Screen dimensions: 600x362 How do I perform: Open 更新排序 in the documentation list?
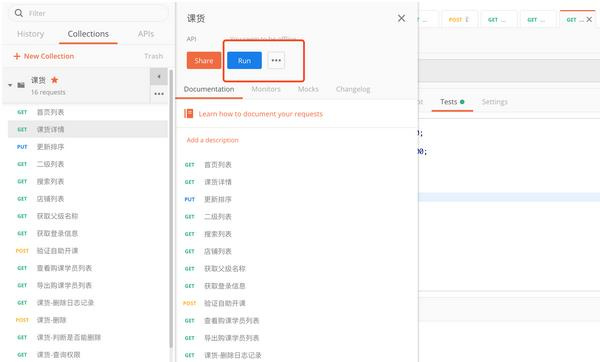[x=218, y=199]
